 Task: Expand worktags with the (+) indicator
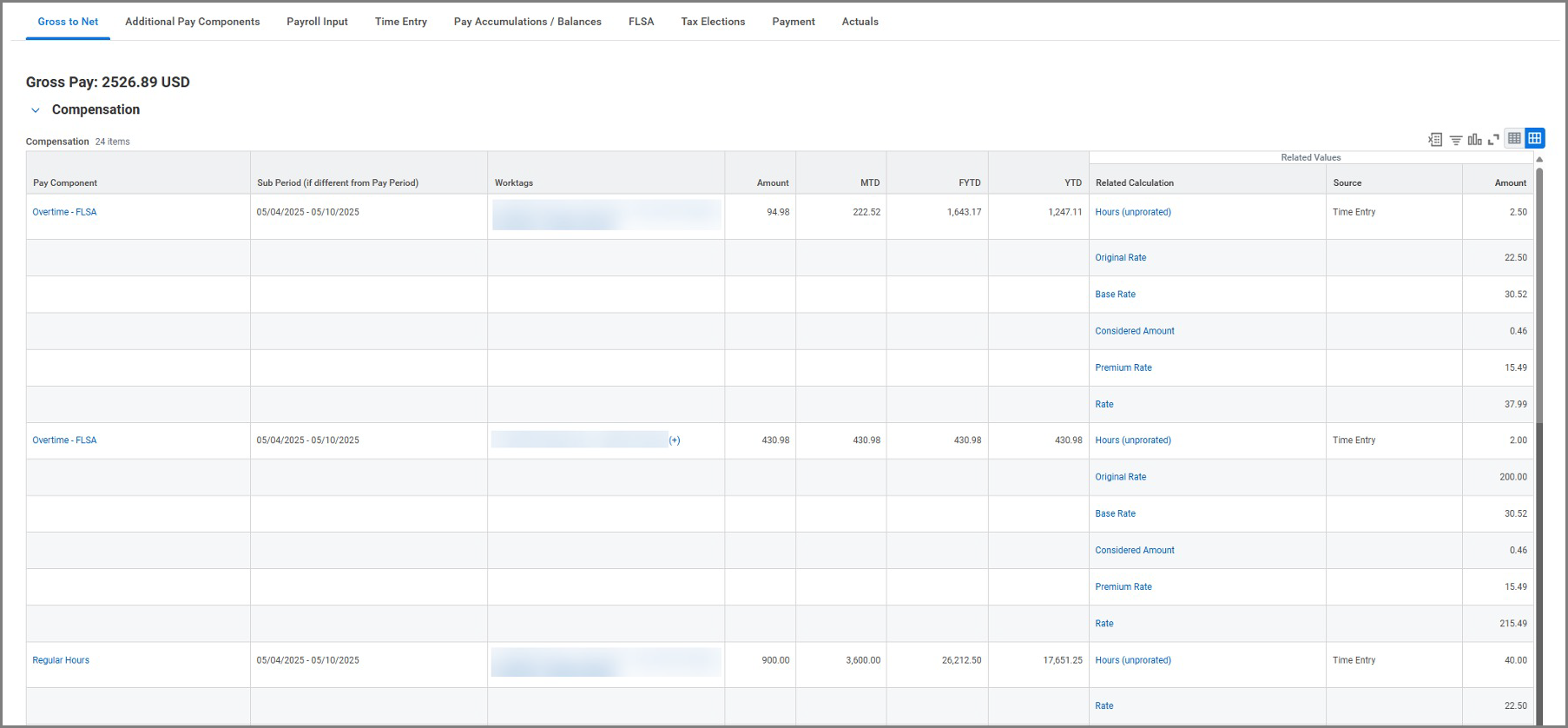[x=675, y=440]
